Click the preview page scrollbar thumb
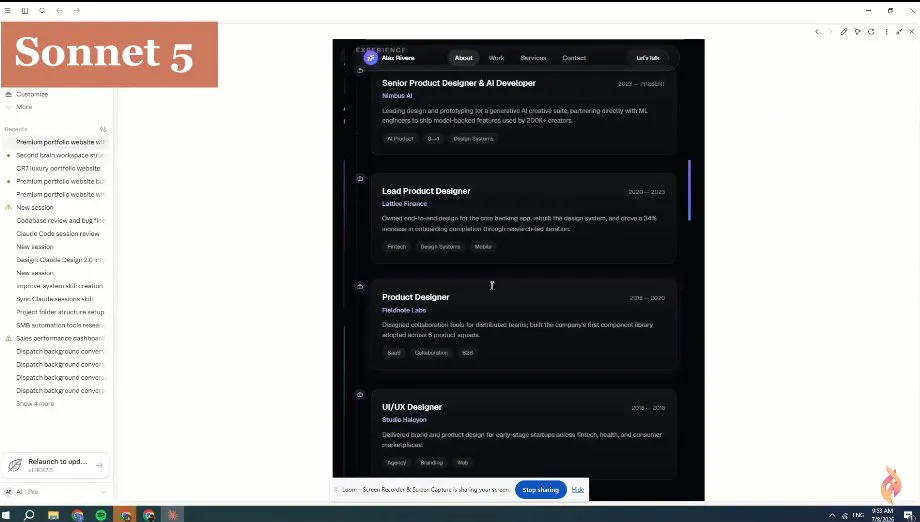The width and height of the screenshot is (920, 522). pos(689,190)
